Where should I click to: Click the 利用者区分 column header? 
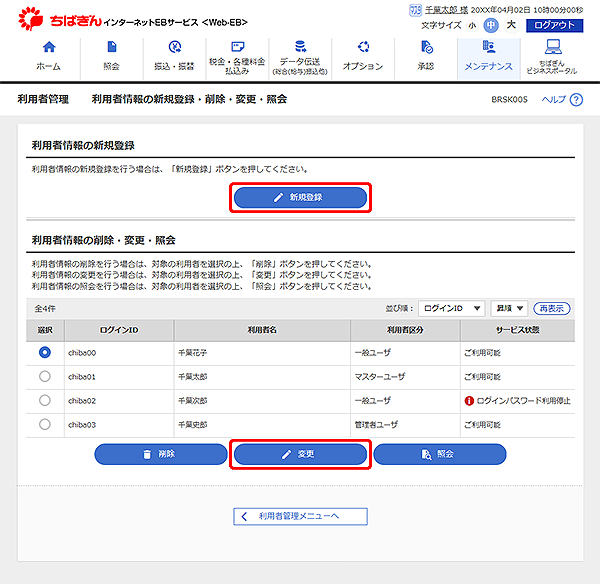tap(405, 330)
